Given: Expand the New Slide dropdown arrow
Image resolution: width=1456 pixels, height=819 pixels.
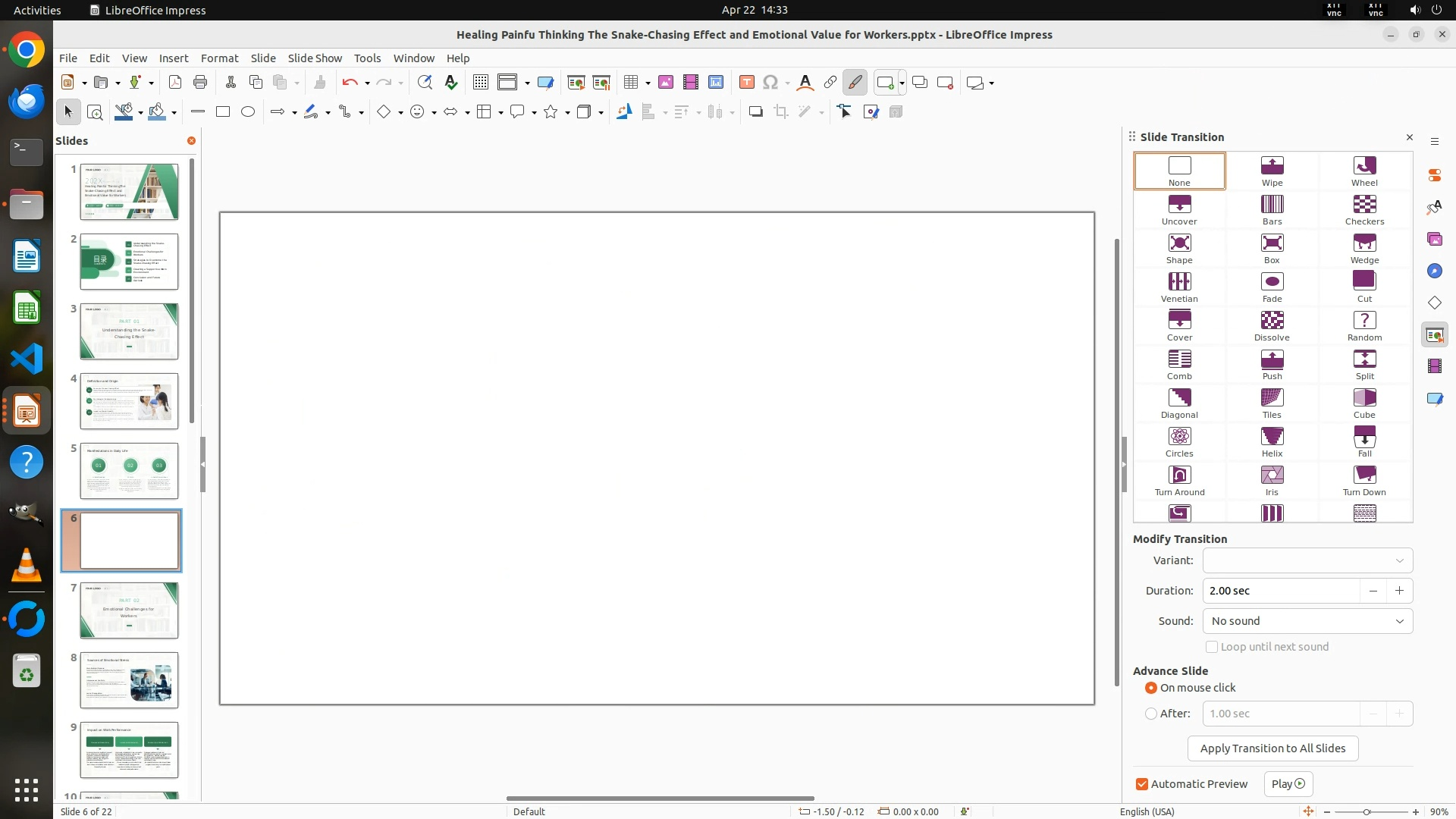Looking at the screenshot, I should [902, 83].
